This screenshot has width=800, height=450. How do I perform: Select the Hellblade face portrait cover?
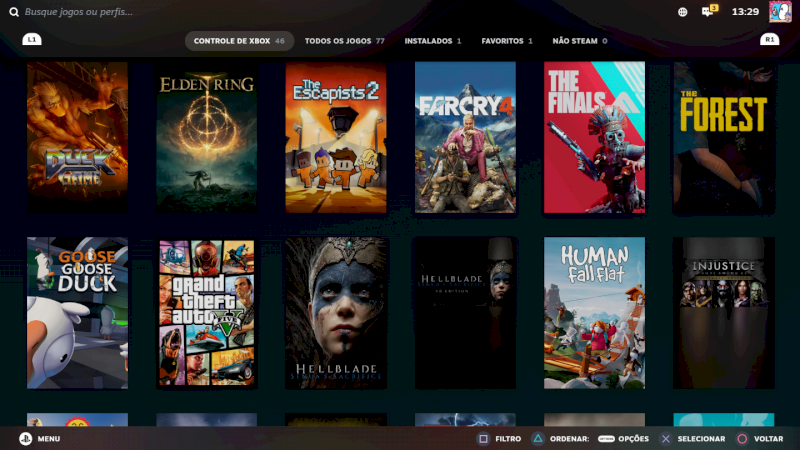pos(336,313)
